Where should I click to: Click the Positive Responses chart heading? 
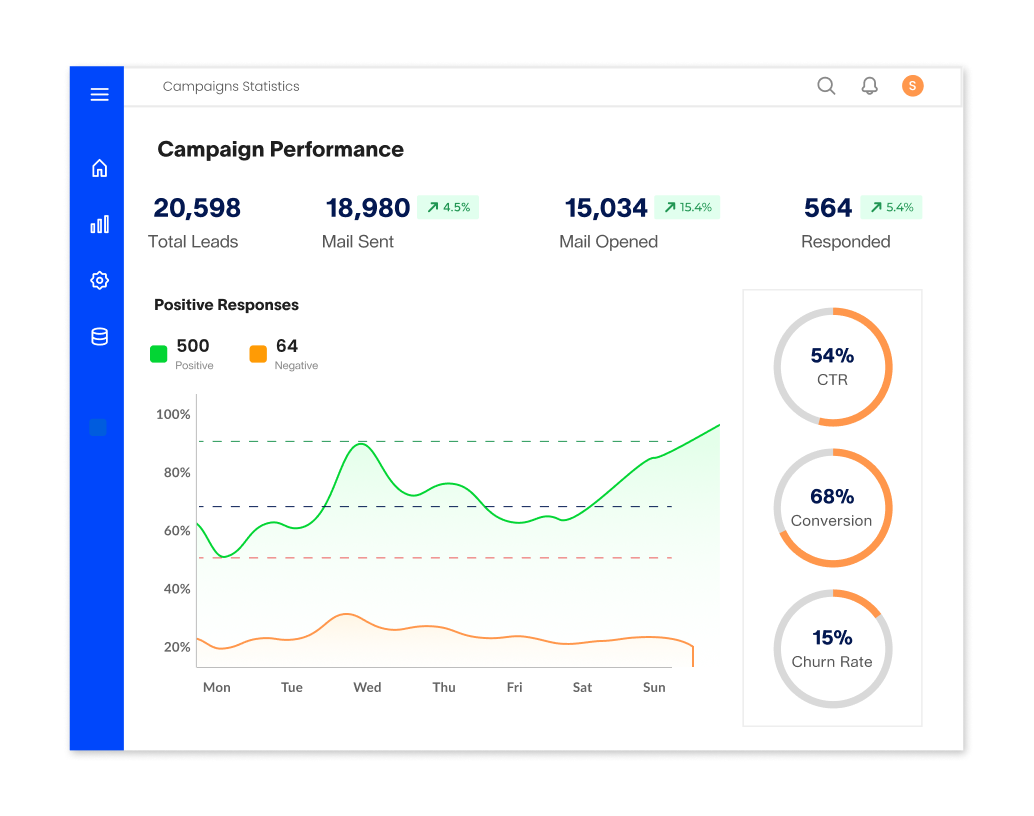(x=226, y=305)
